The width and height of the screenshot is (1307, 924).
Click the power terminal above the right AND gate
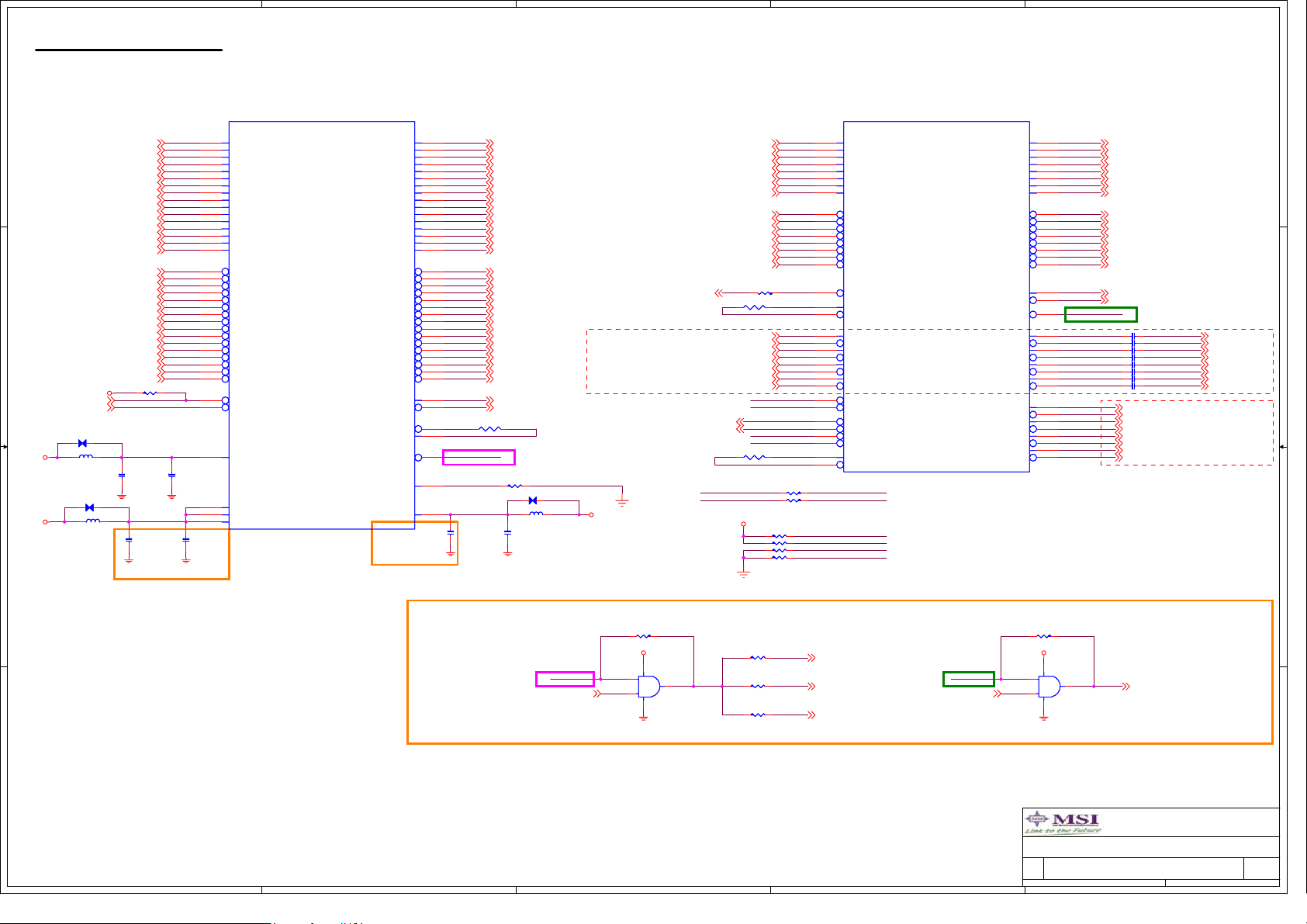point(1043,653)
